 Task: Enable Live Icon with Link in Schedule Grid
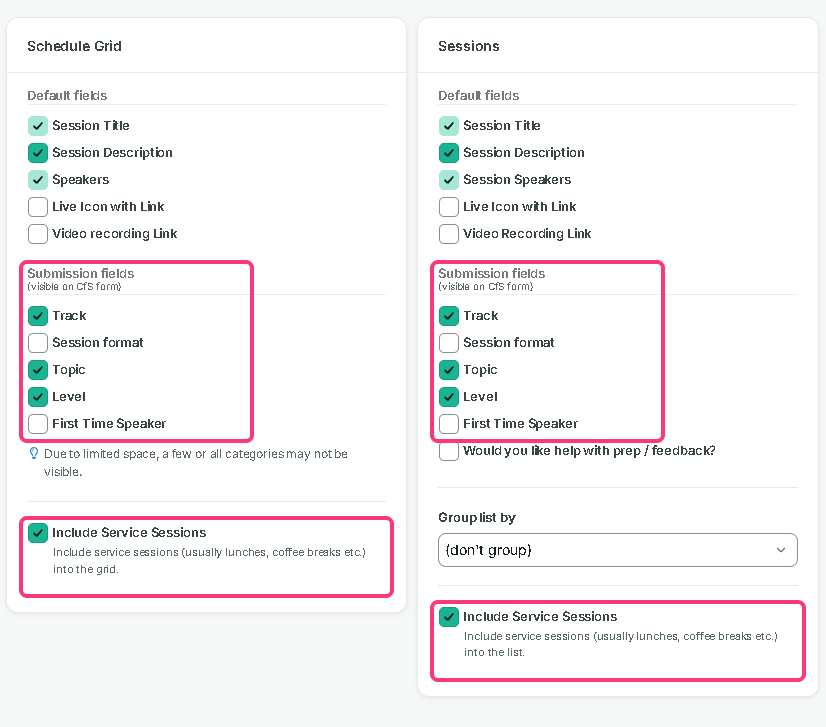[x=38, y=207]
